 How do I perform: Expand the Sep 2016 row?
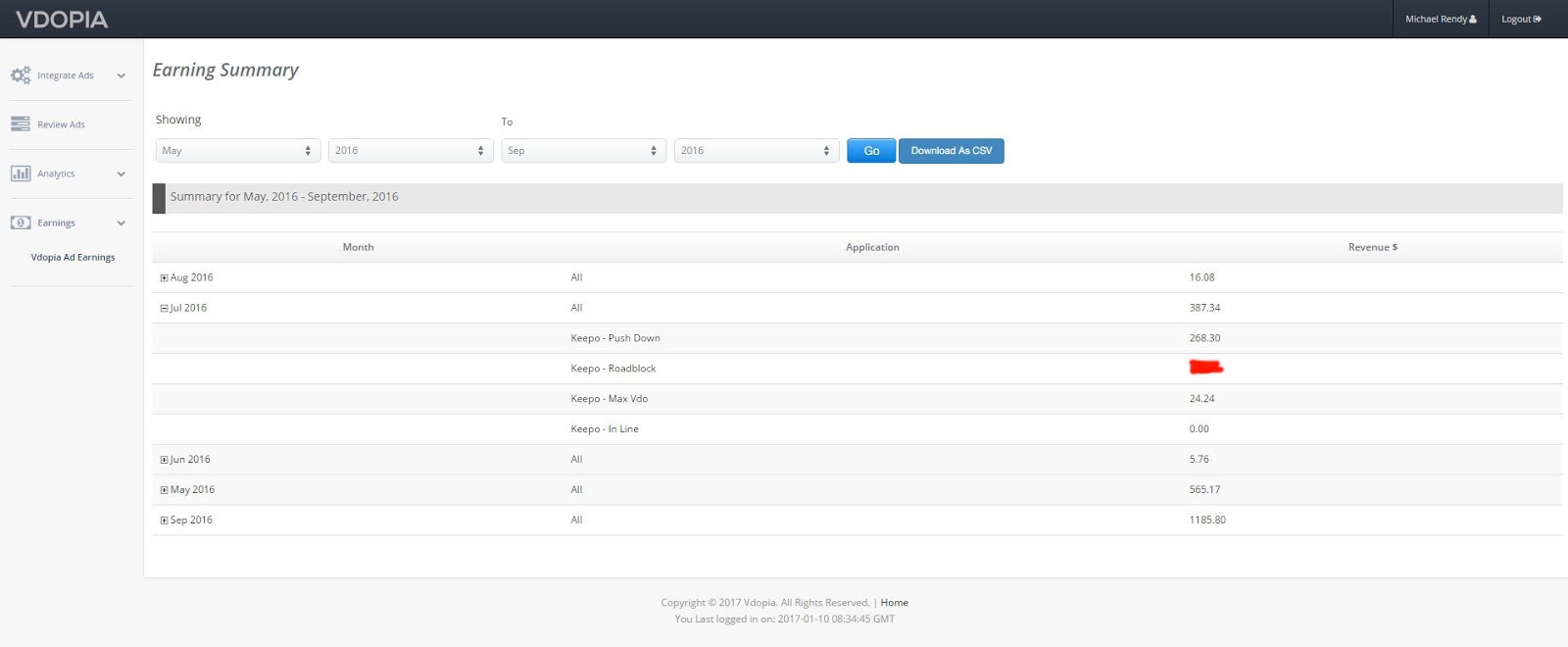pos(164,521)
